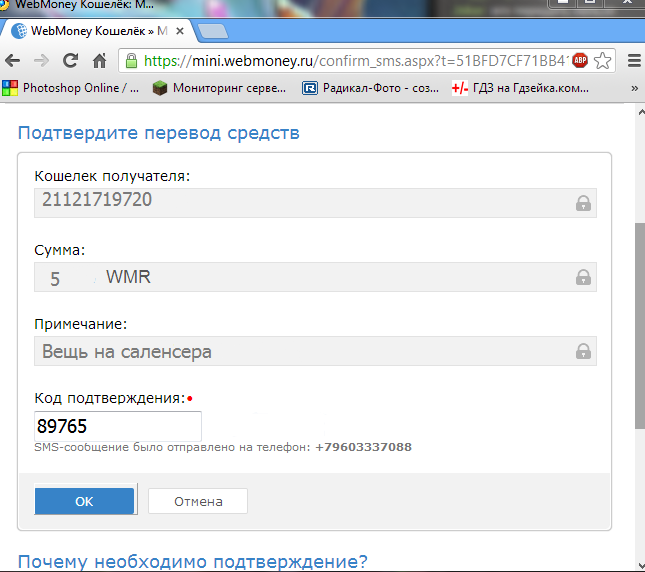Click lock icon in the Примечание field
Viewport: 645px width, 572px height.
583,351
